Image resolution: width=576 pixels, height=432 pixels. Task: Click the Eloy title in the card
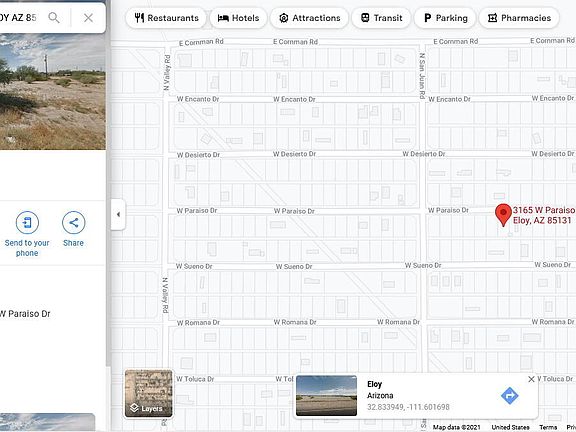coord(374,384)
